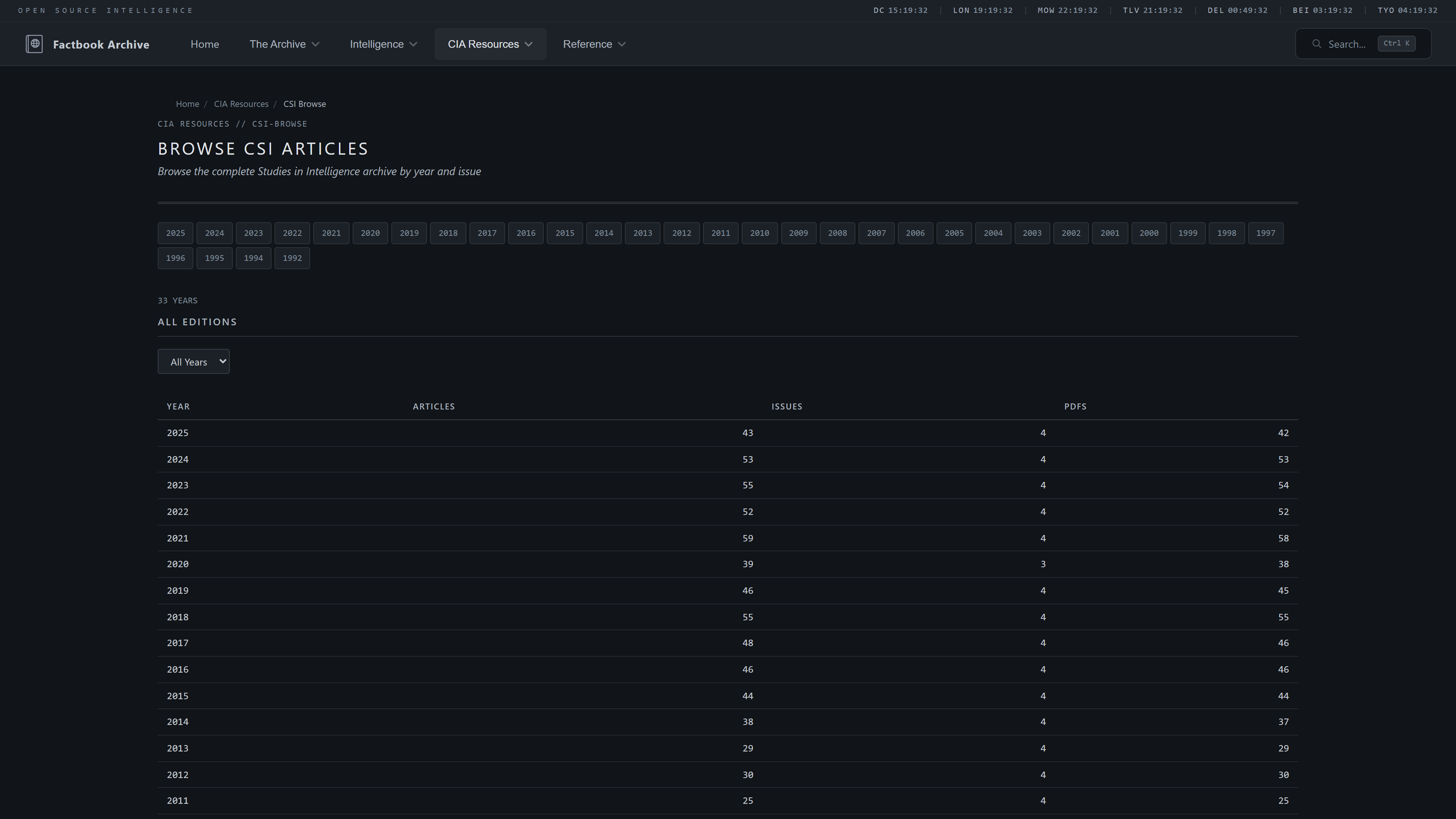The image size is (1456, 819).
Task: Choose the 1992 year button
Action: click(292, 258)
